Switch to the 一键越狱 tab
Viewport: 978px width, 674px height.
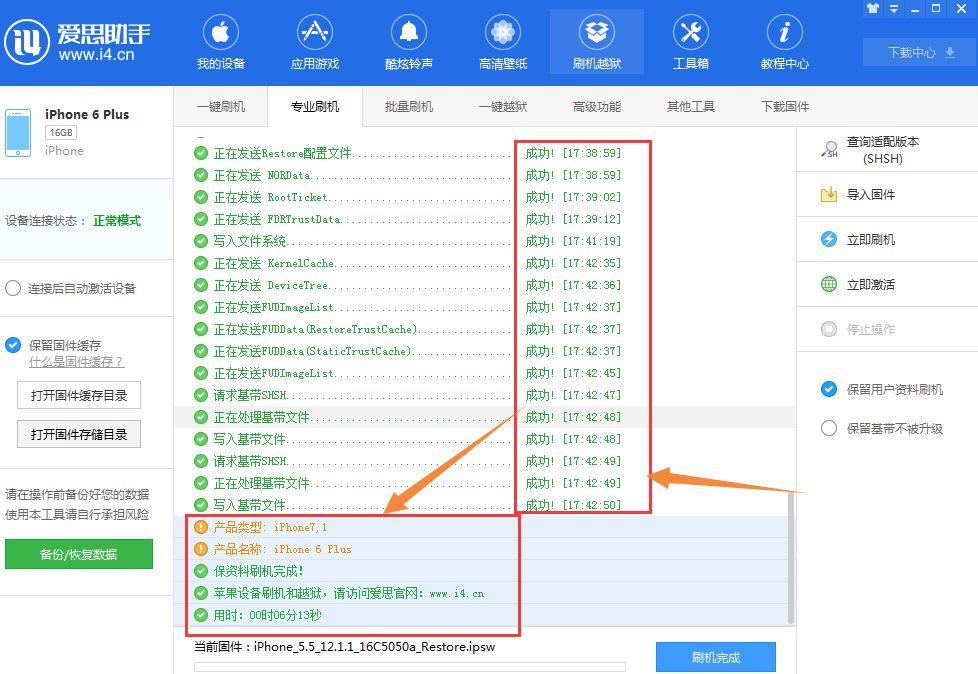[x=503, y=107]
